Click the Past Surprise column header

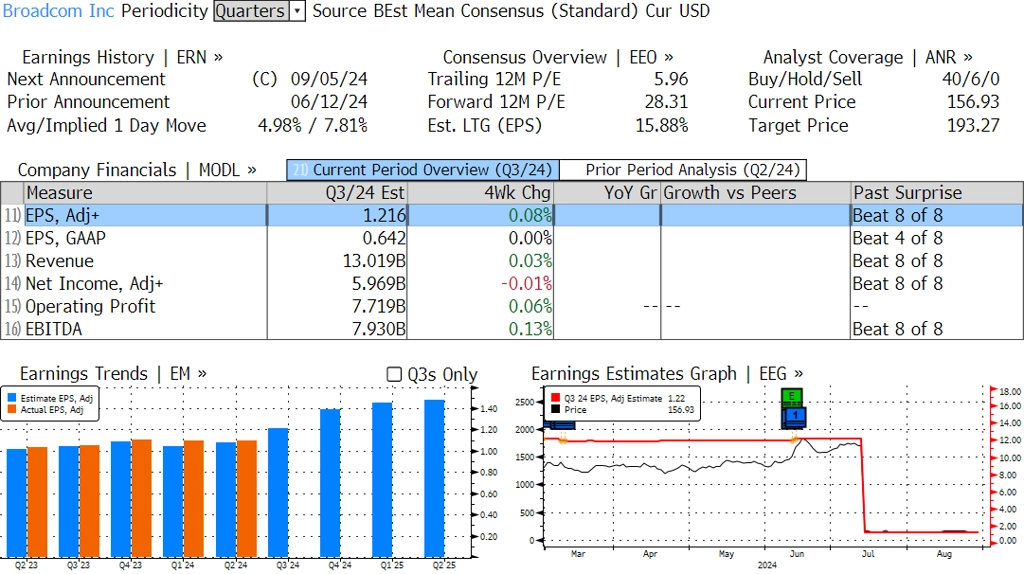click(x=937, y=193)
